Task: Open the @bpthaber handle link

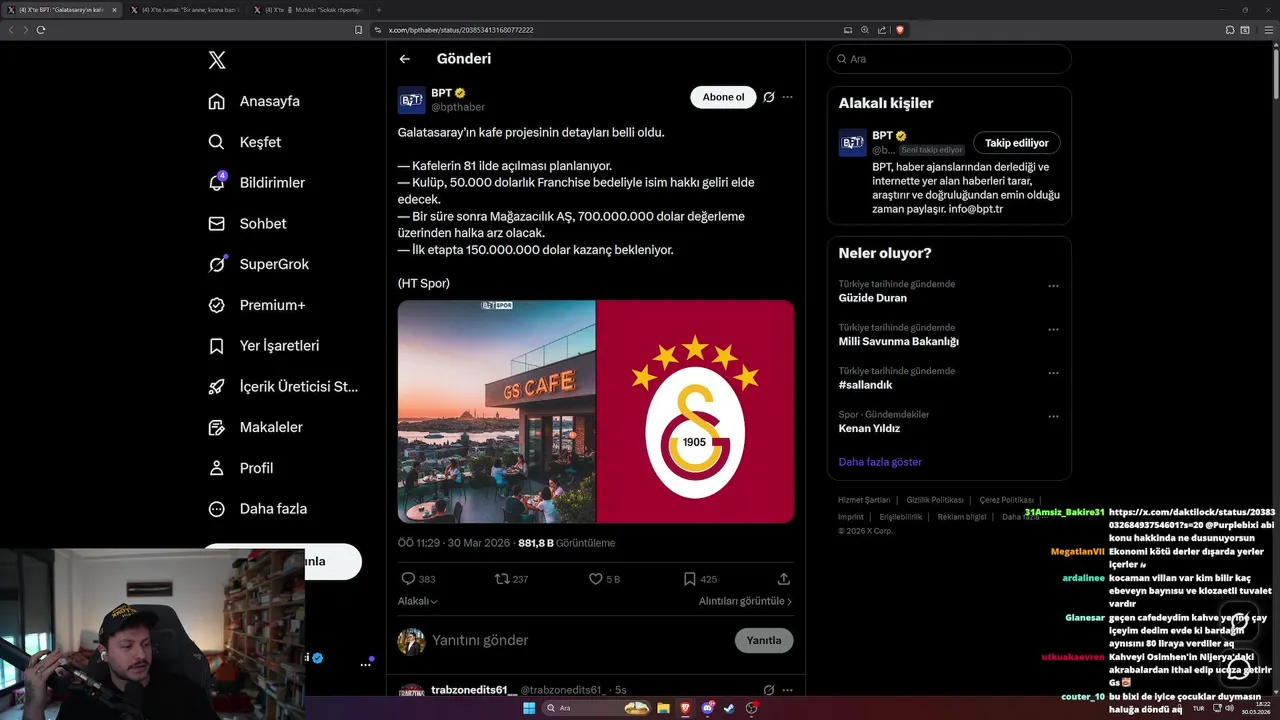Action: 458,107
